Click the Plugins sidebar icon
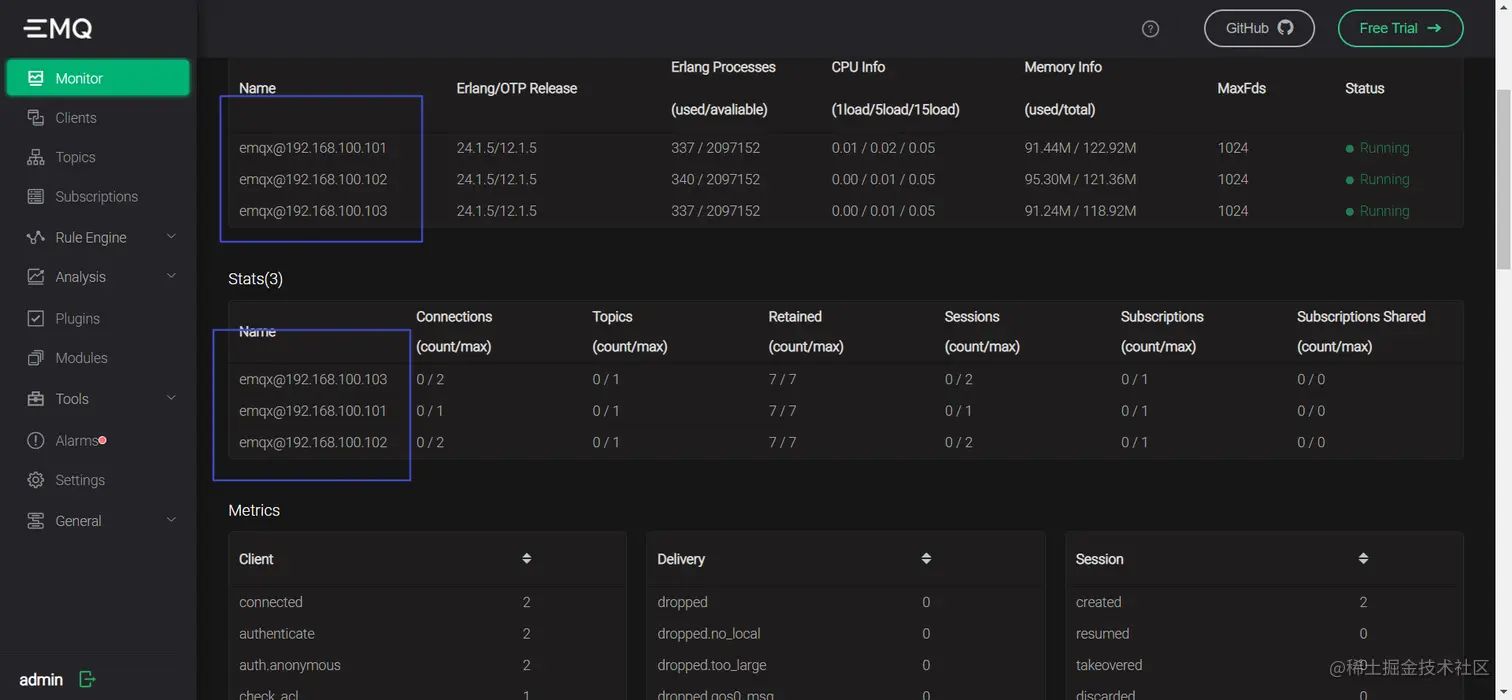Viewport: 1512px width, 700px height. [36, 318]
